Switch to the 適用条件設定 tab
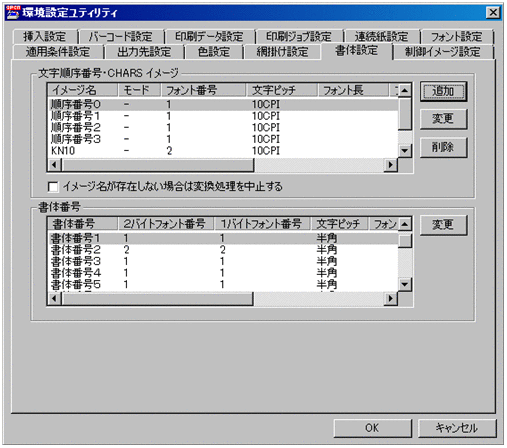Image resolution: width=507 pixels, height=448 pixels. click(58, 52)
